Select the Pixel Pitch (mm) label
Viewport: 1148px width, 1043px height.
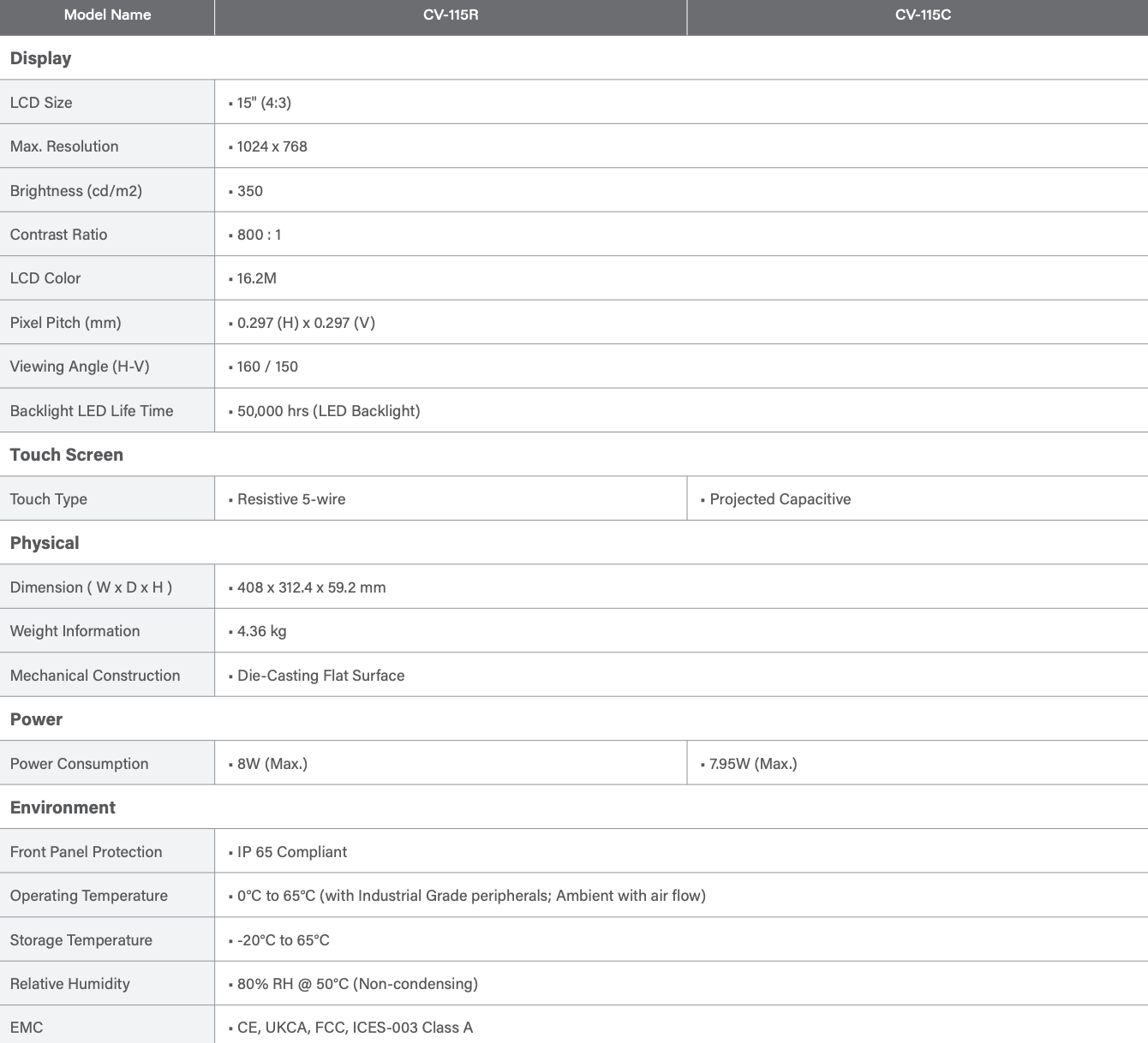[x=66, y=323]
